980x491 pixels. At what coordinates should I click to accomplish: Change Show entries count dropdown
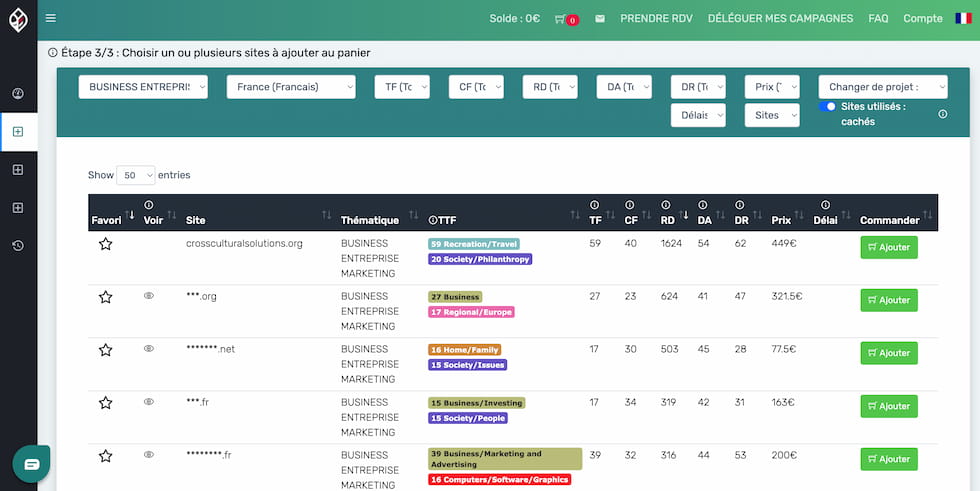tap(136, 176)
